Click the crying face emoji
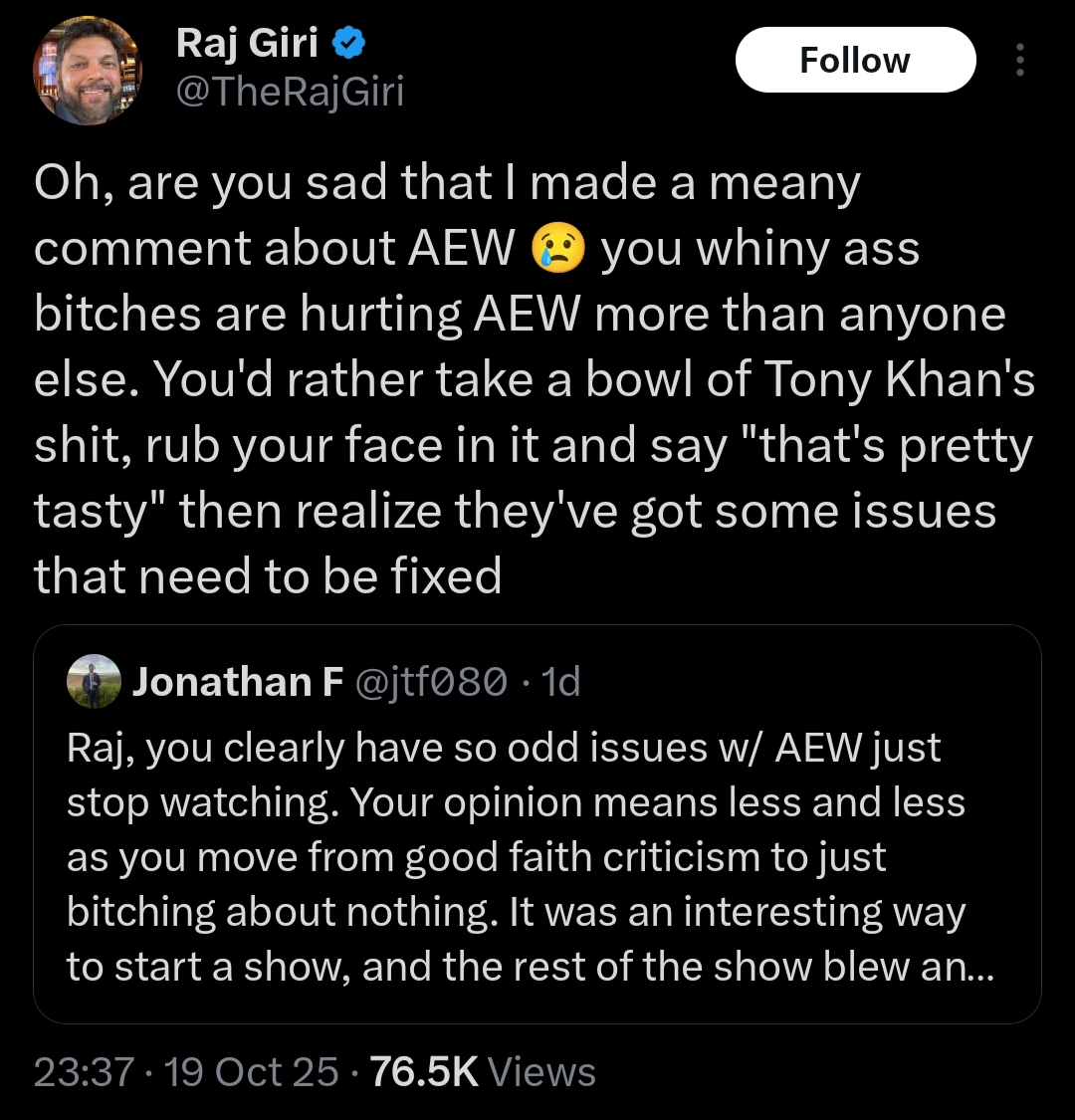This screenshot has height=1120, width=1075. coord(557,248)
